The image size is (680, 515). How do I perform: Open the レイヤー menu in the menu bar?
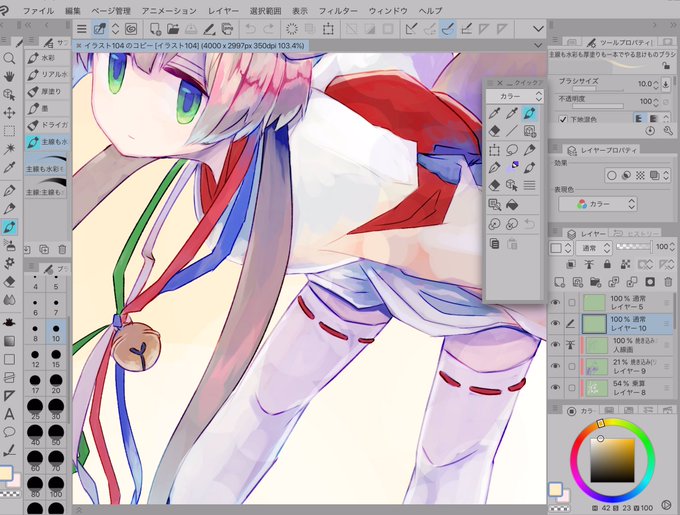pos(223,10)
